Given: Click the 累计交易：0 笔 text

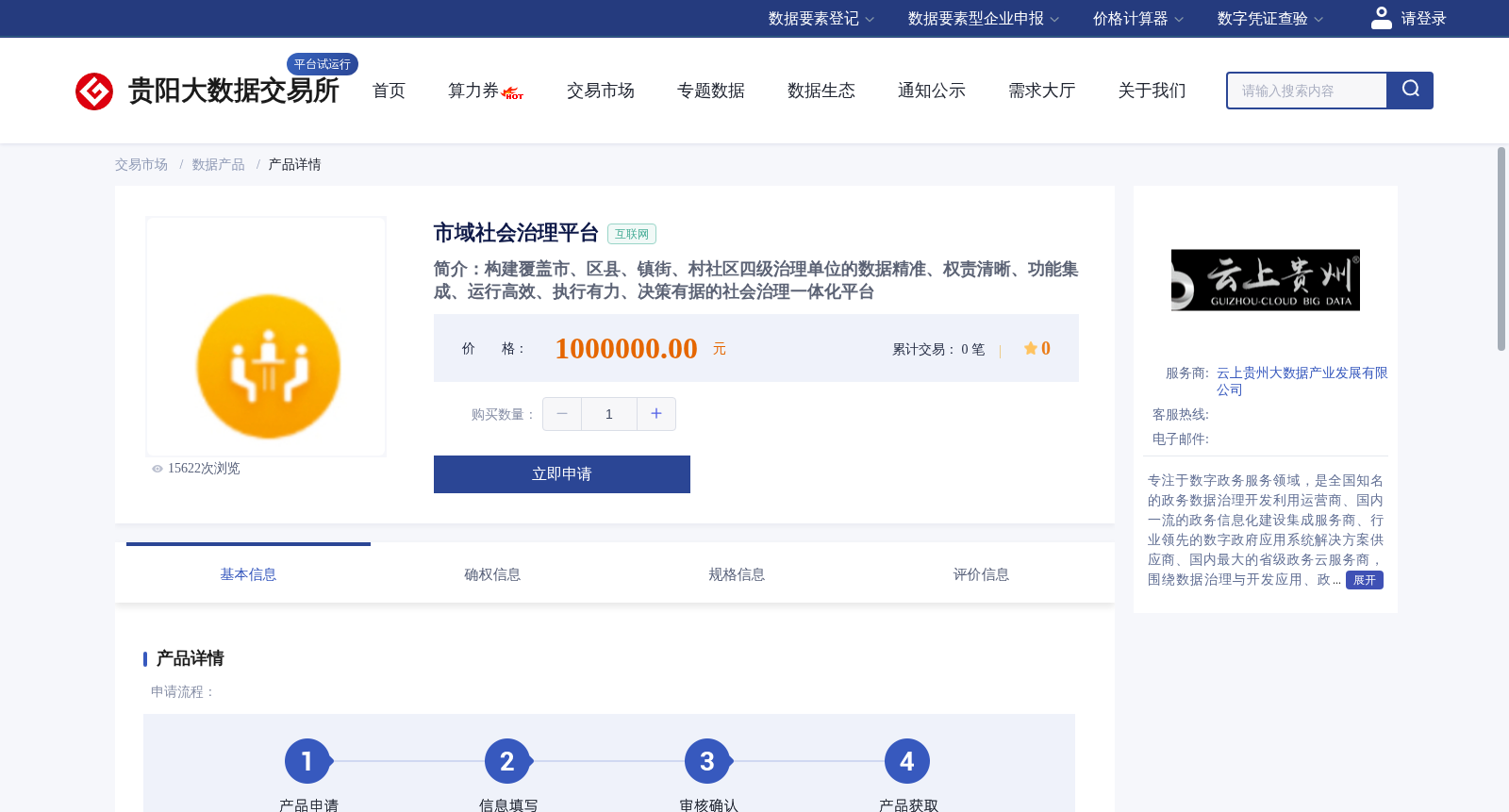Looking at the screenshot, I should point(938,349).
